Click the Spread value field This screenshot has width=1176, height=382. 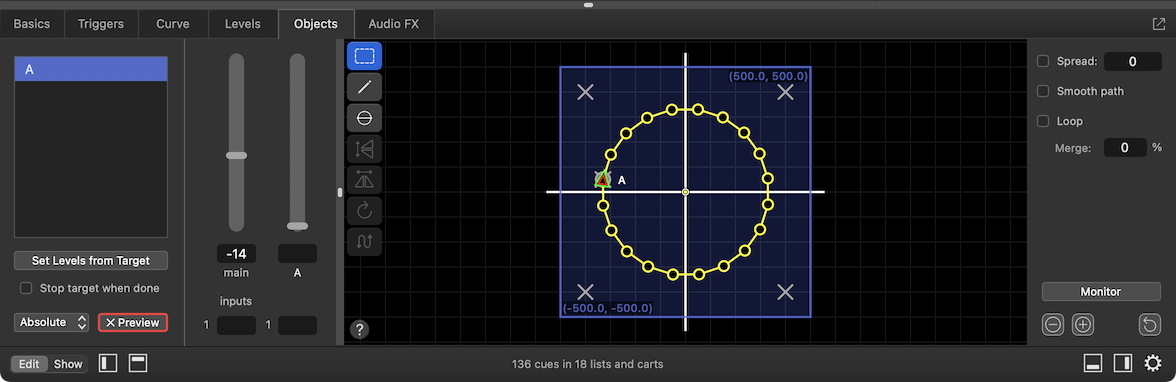[x=1132, y=62]
